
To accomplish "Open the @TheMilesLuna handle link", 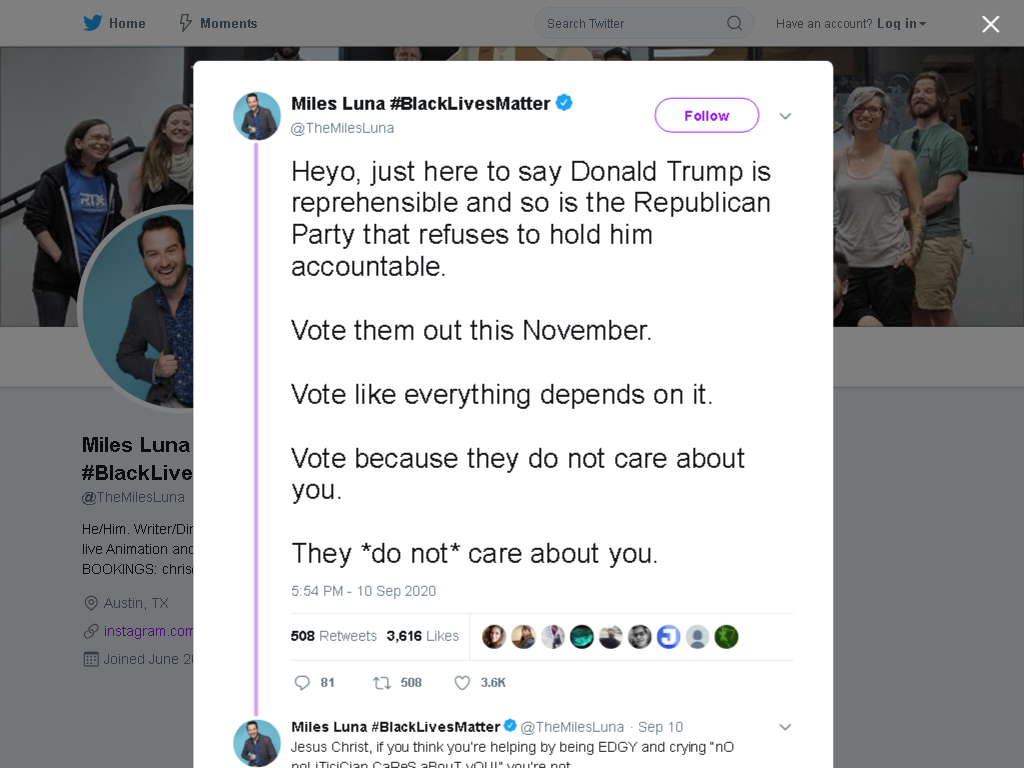I will click(342, 128).
